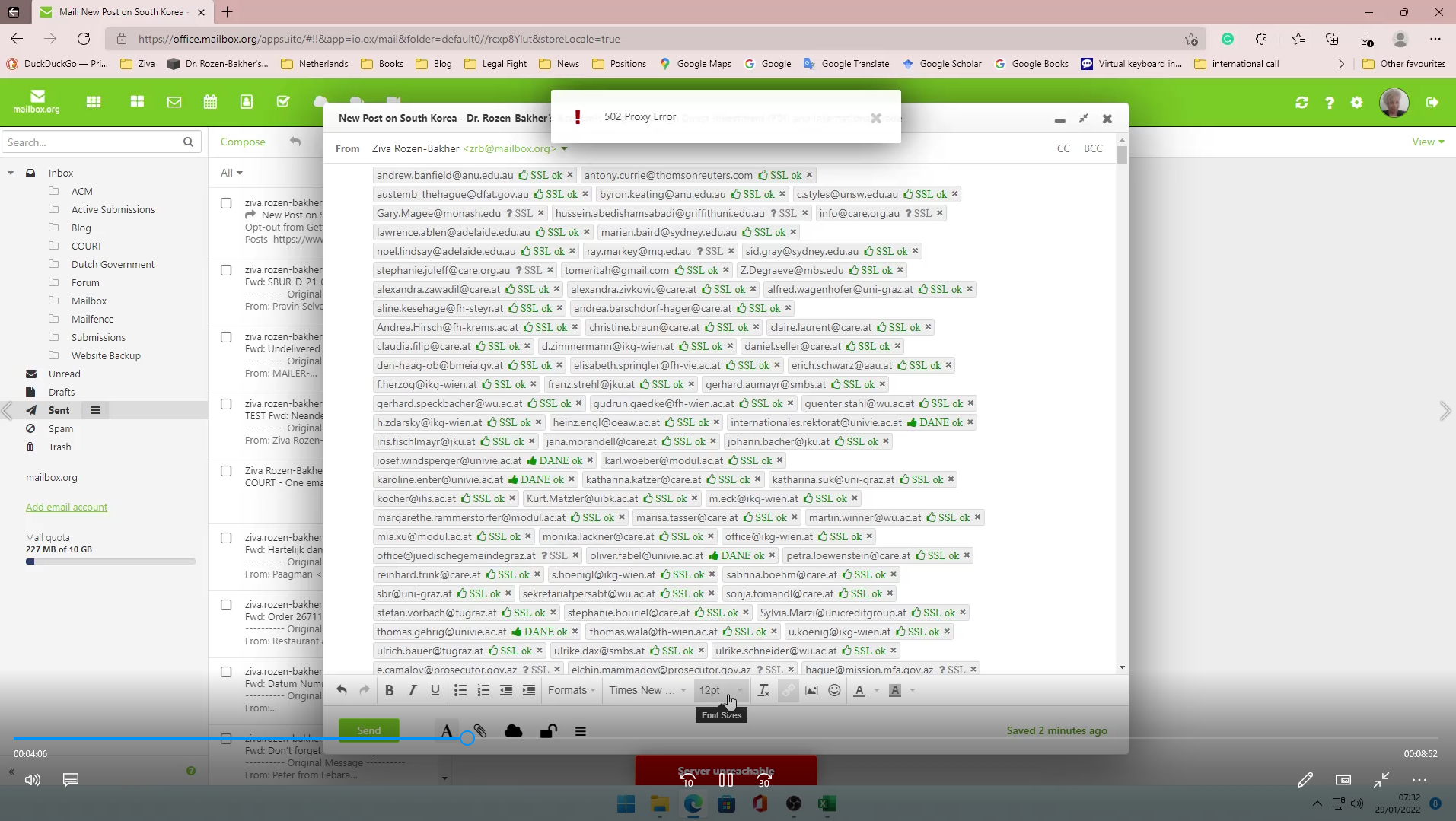Open the Tasks checkmark icon

[283, 102]
